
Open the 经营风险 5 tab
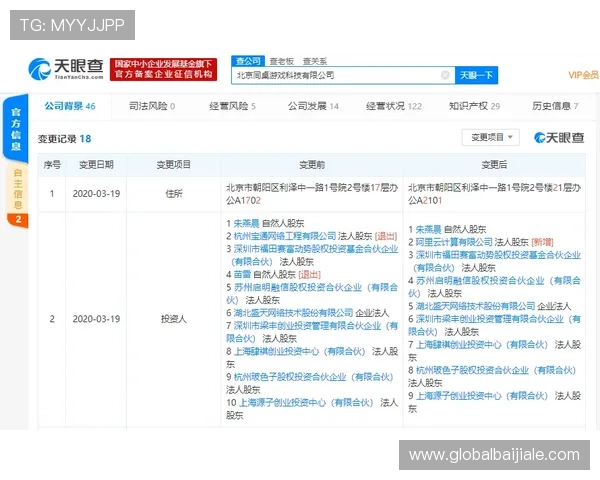232,106
